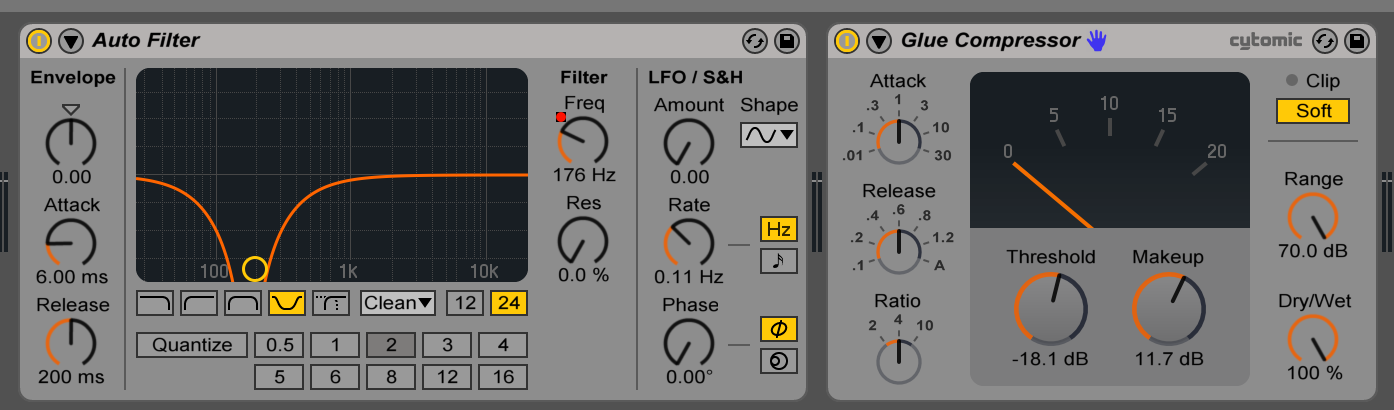Select the low-pass filter type
This screenshot has width=1394, height=410.
(155, 303)
